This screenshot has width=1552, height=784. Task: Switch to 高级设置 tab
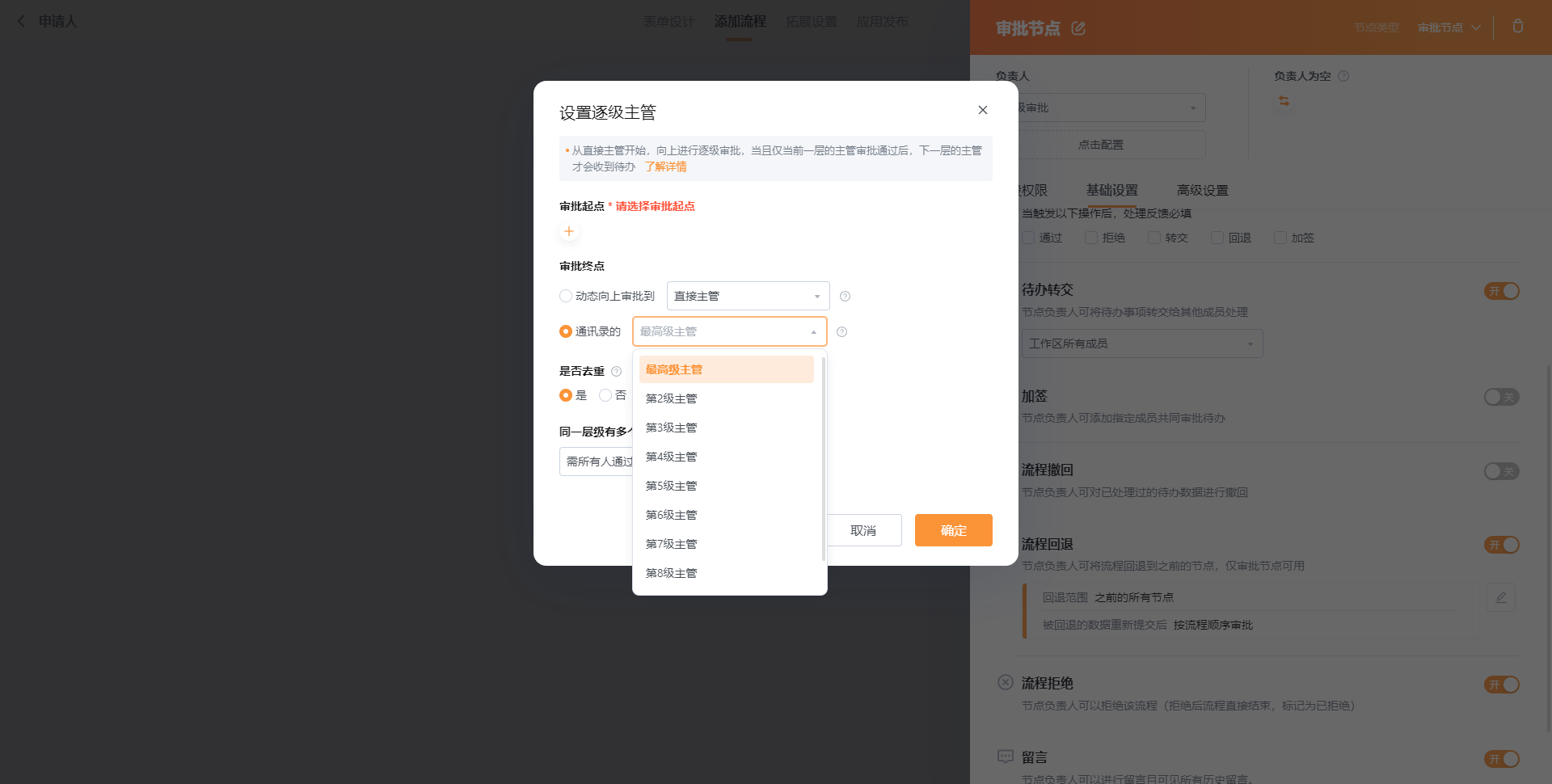(1203, 191)
